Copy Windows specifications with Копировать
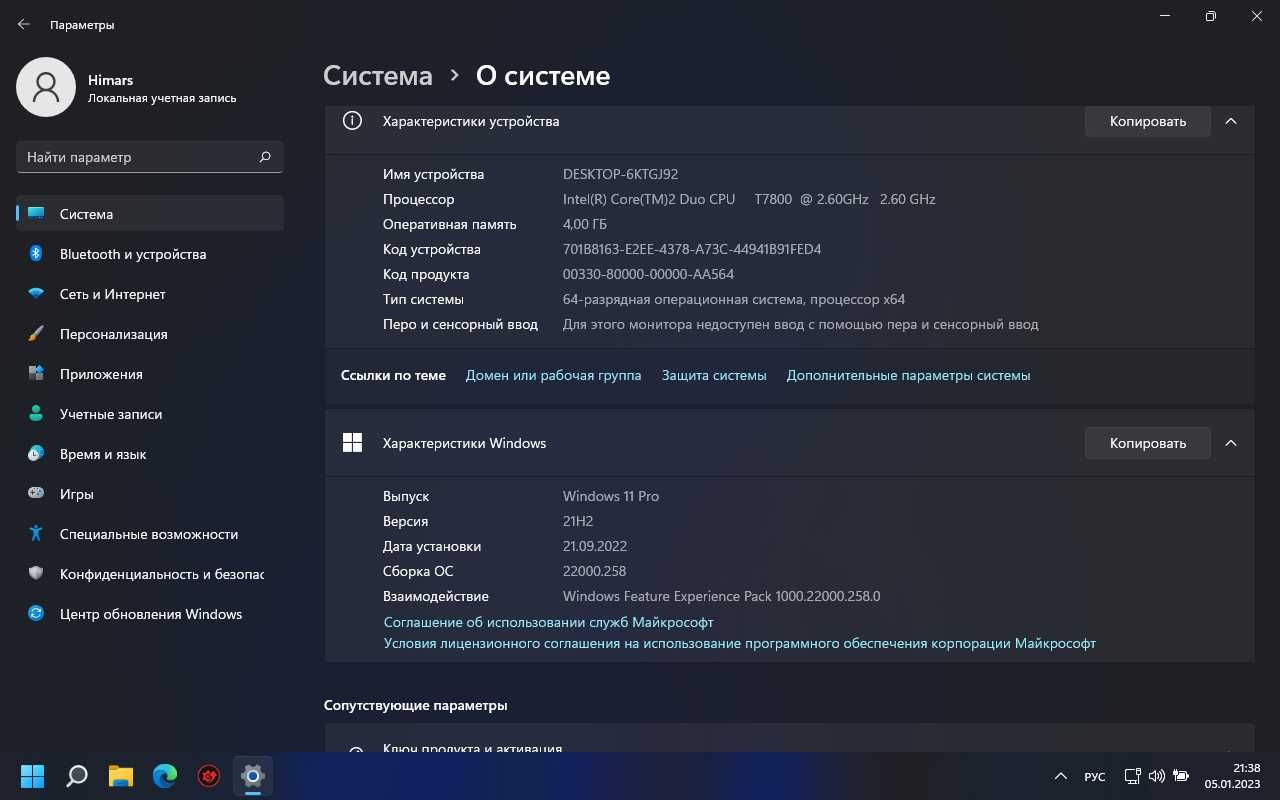This screenshot has height=800, width=1280. (x=1148, y=443)
